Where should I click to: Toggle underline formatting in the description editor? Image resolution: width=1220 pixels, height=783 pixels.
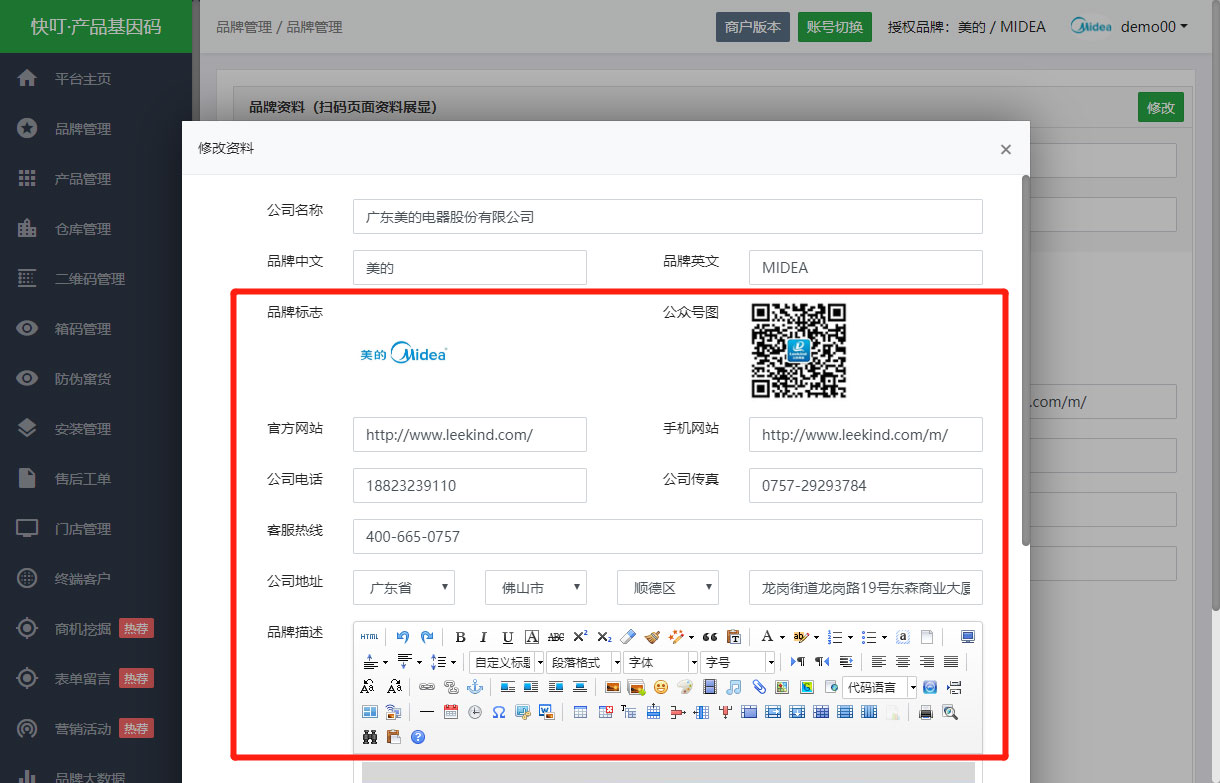508,637
